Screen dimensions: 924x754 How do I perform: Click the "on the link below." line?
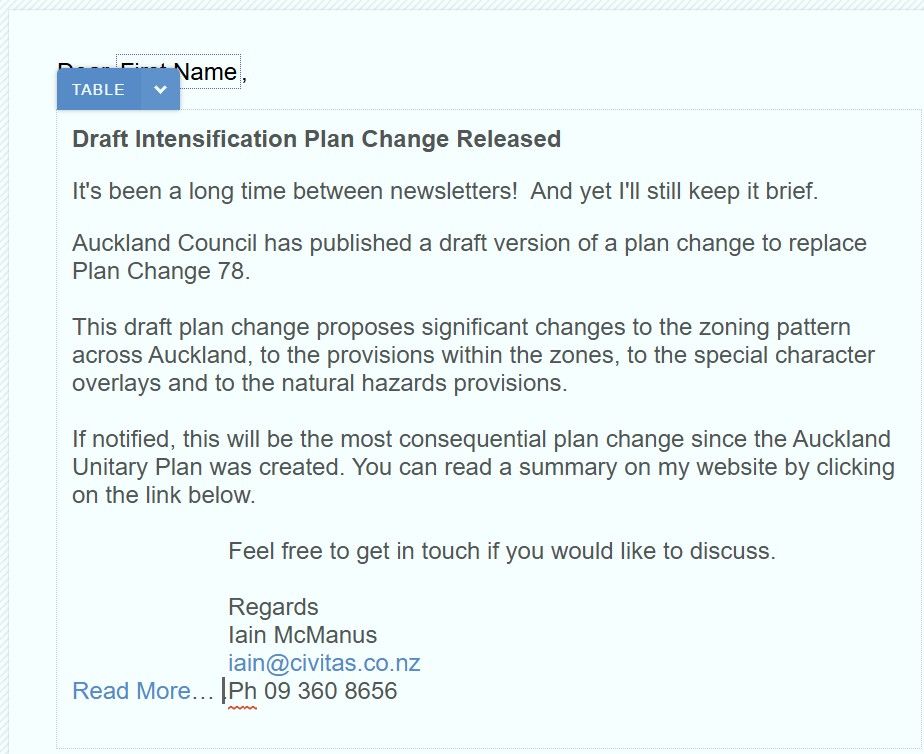(x=164, y=495)
